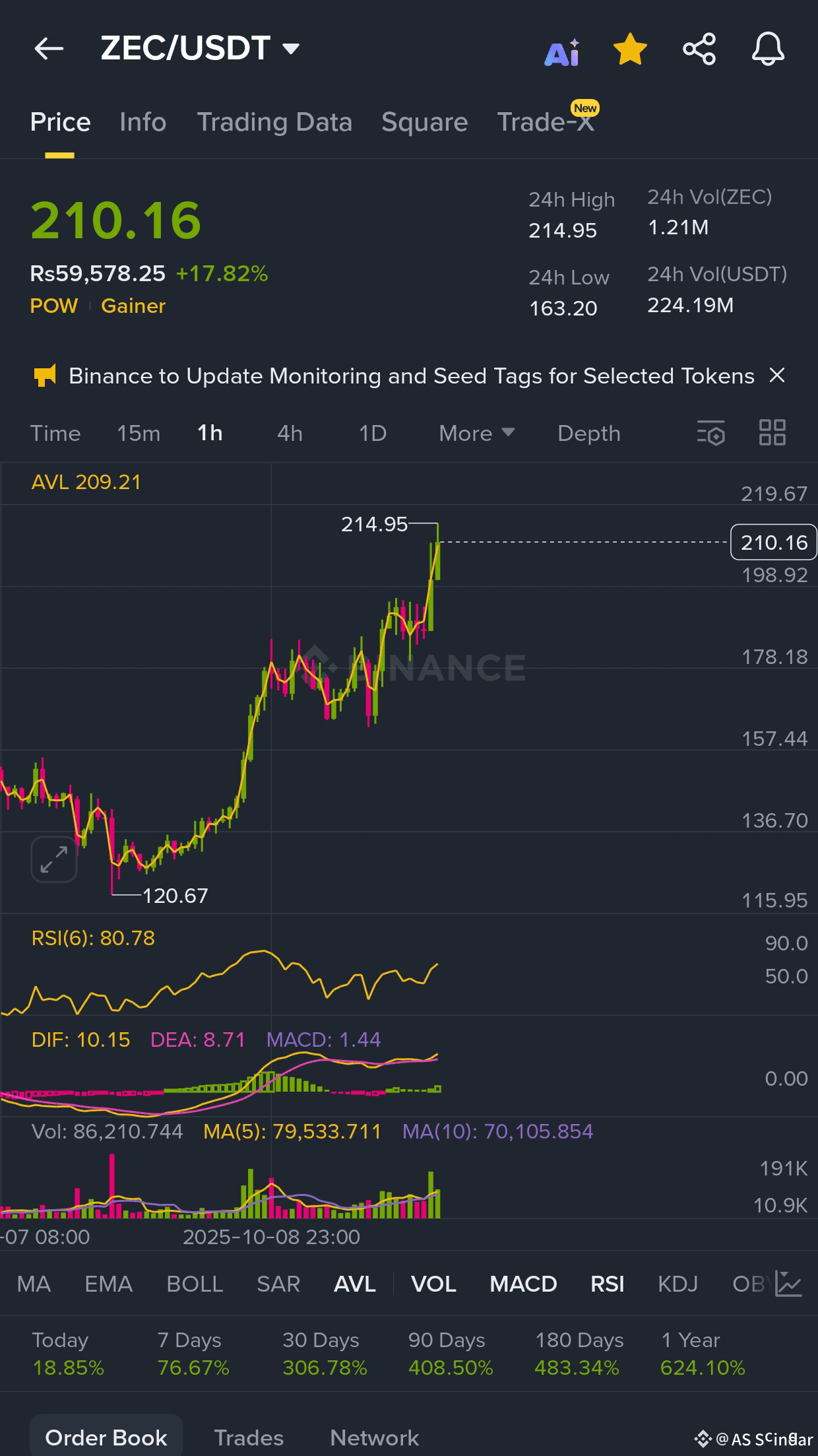Tap the megaphone announcement icon
The width and height of the screenshot is (818, 1456).
tap(45, 376)
